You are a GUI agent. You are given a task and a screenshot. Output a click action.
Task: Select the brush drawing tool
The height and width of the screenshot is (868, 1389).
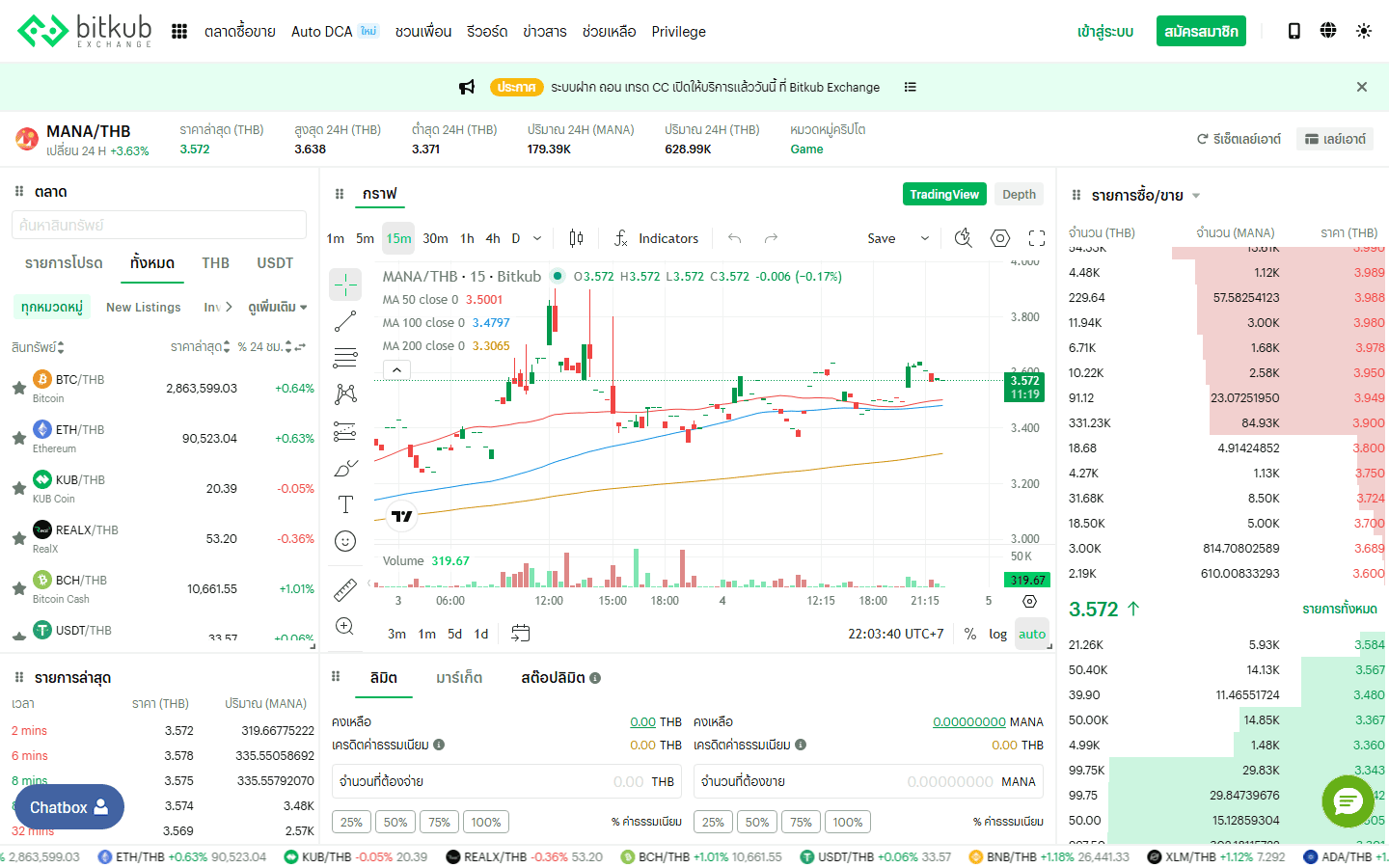pyautogui.click(x=345, y=468)
